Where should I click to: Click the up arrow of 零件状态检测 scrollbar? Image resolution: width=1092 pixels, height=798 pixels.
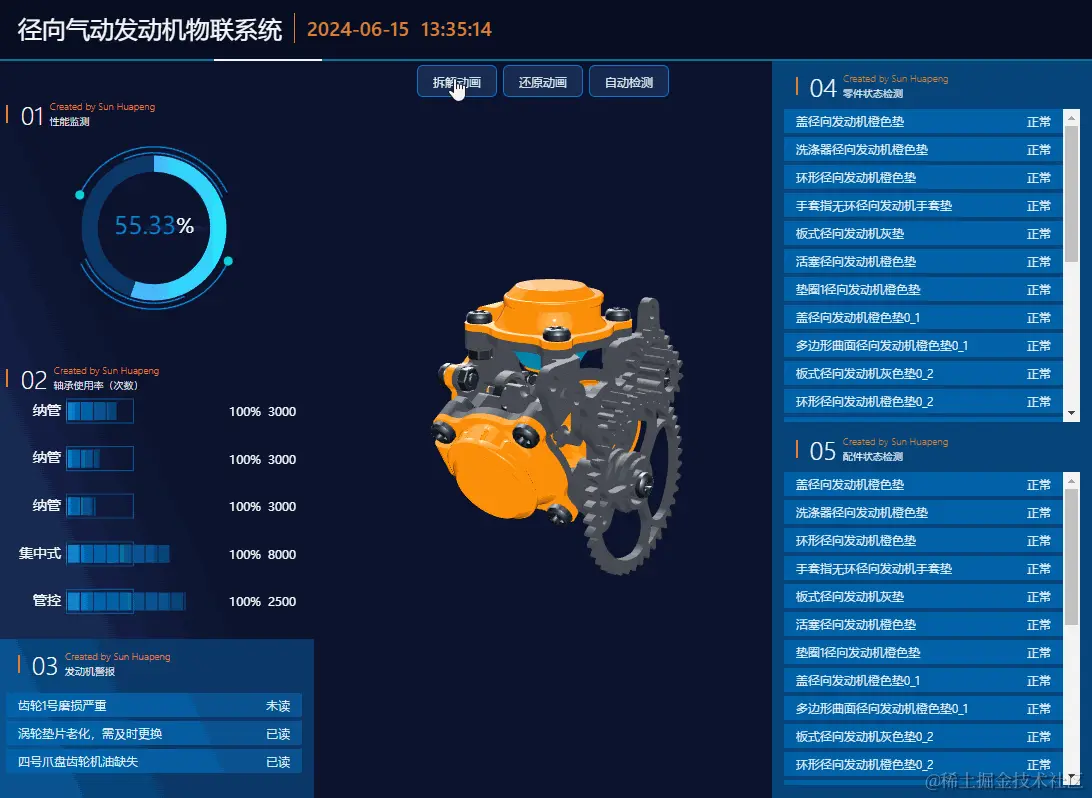tap(1072, 116)
